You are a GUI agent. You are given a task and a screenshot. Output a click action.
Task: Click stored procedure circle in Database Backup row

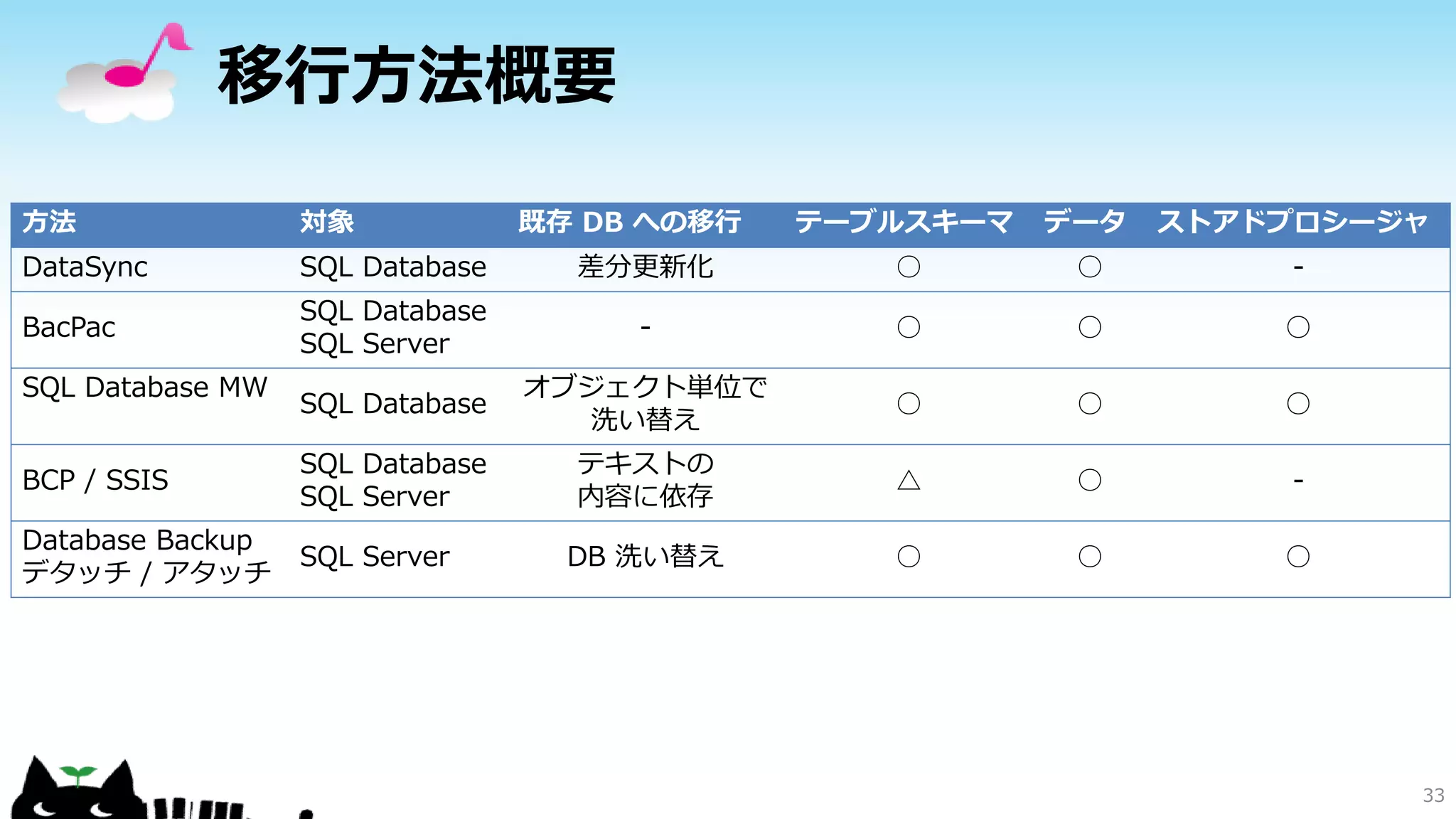[1298, 557]
